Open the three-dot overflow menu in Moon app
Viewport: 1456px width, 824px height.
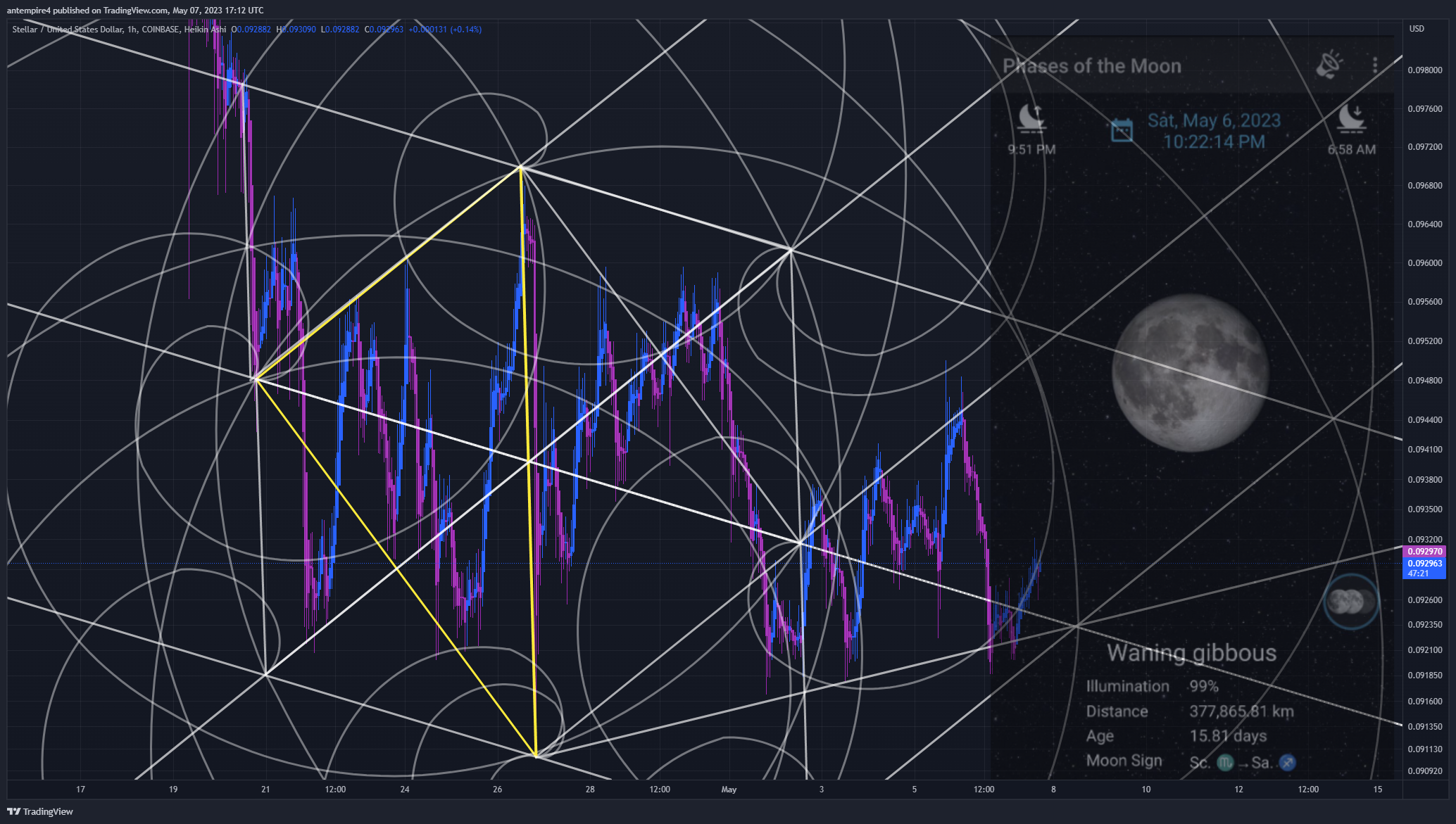pyautogui.click(x=1375, y=65)
